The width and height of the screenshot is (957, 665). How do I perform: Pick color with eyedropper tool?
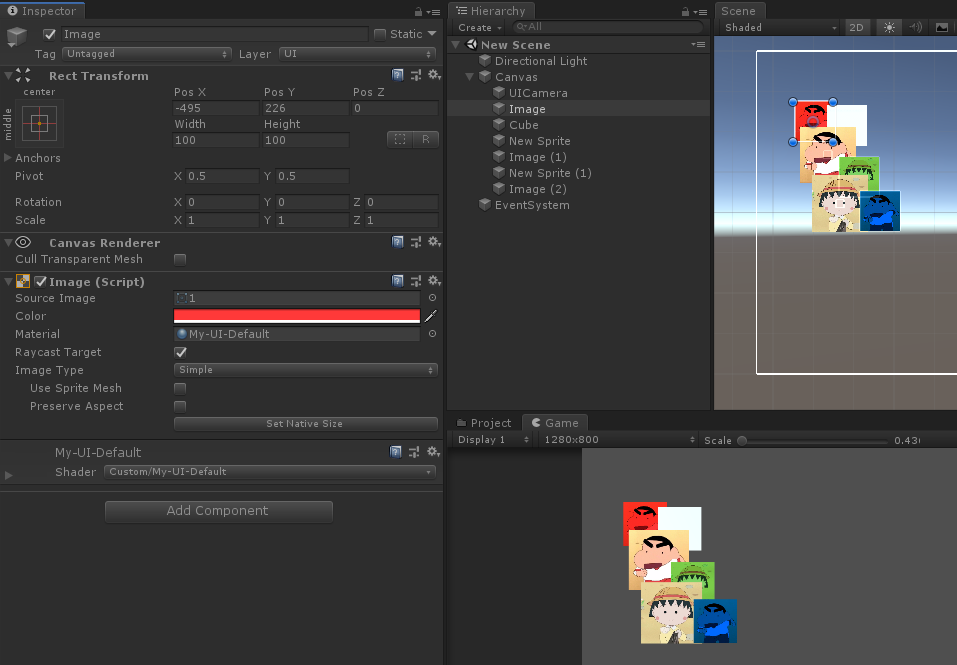431,316
